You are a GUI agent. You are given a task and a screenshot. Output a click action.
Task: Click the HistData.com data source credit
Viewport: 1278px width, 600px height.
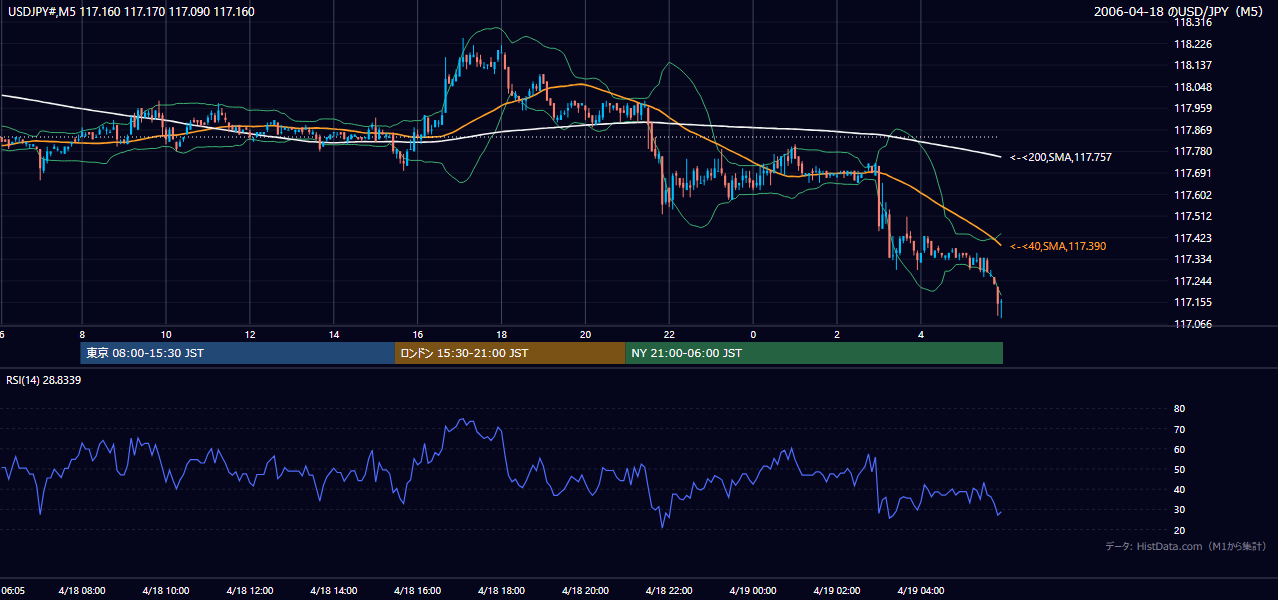coord(1186,546)
